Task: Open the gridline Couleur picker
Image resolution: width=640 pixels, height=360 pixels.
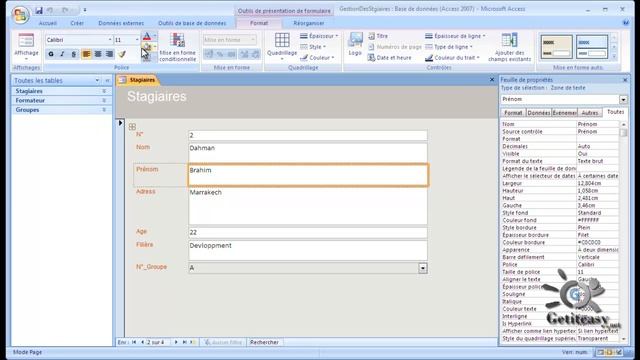Action: click(317, 58)
